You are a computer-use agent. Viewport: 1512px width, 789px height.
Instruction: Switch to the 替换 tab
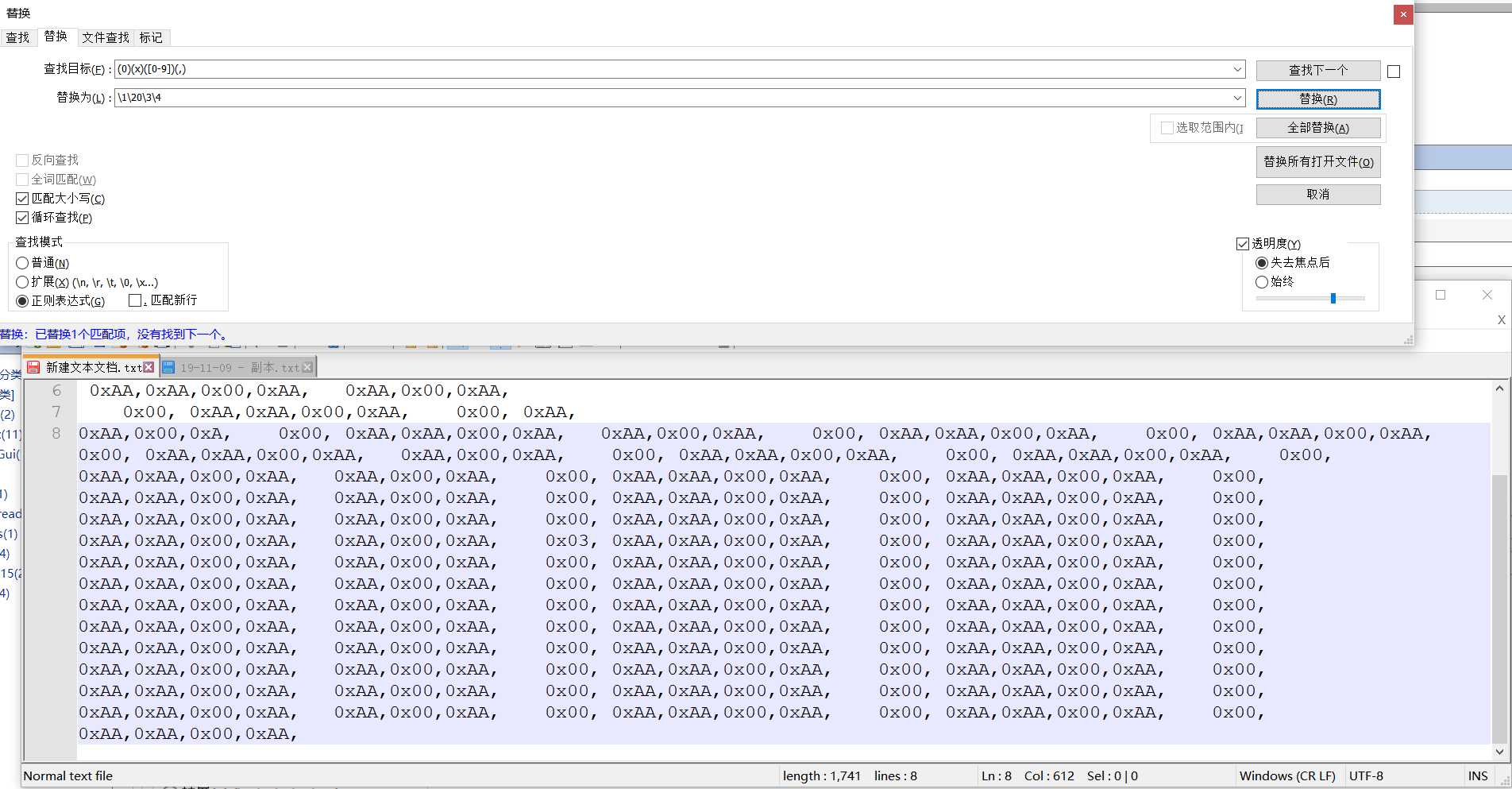(56, 37)
